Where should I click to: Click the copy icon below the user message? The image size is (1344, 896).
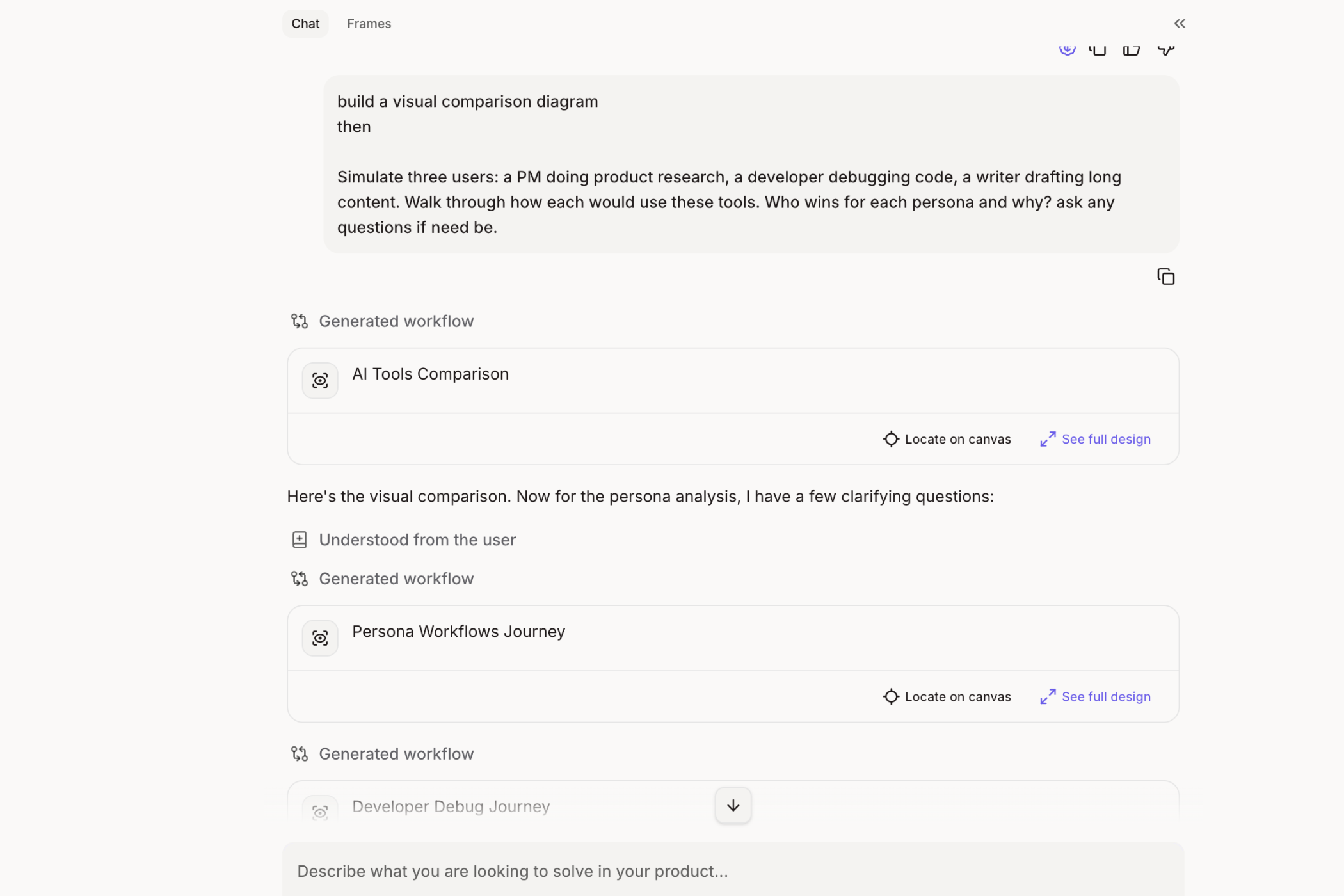tap(1165, 276)
